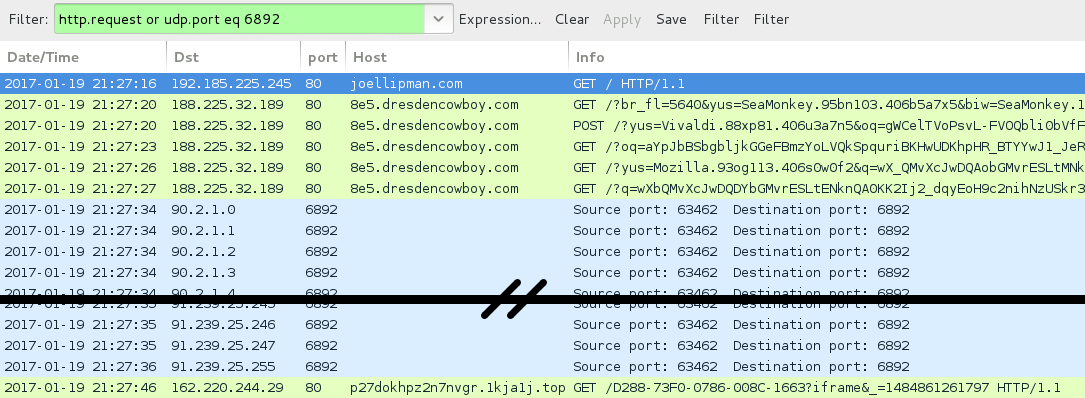The width and height of the screenshot is (1085, 398).
Task: Click timestamp 2017-01-19 21:27:36
Action: pos(80,366)
